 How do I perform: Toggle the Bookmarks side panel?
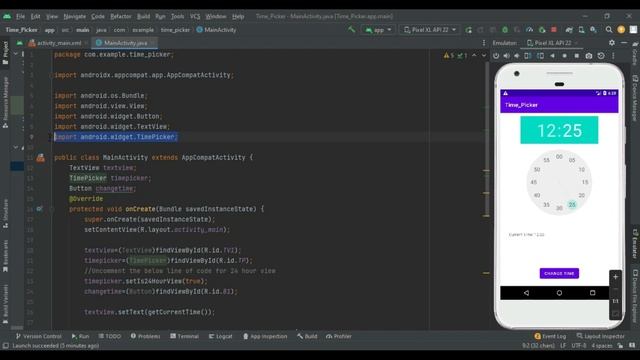(x=5, y=256)
